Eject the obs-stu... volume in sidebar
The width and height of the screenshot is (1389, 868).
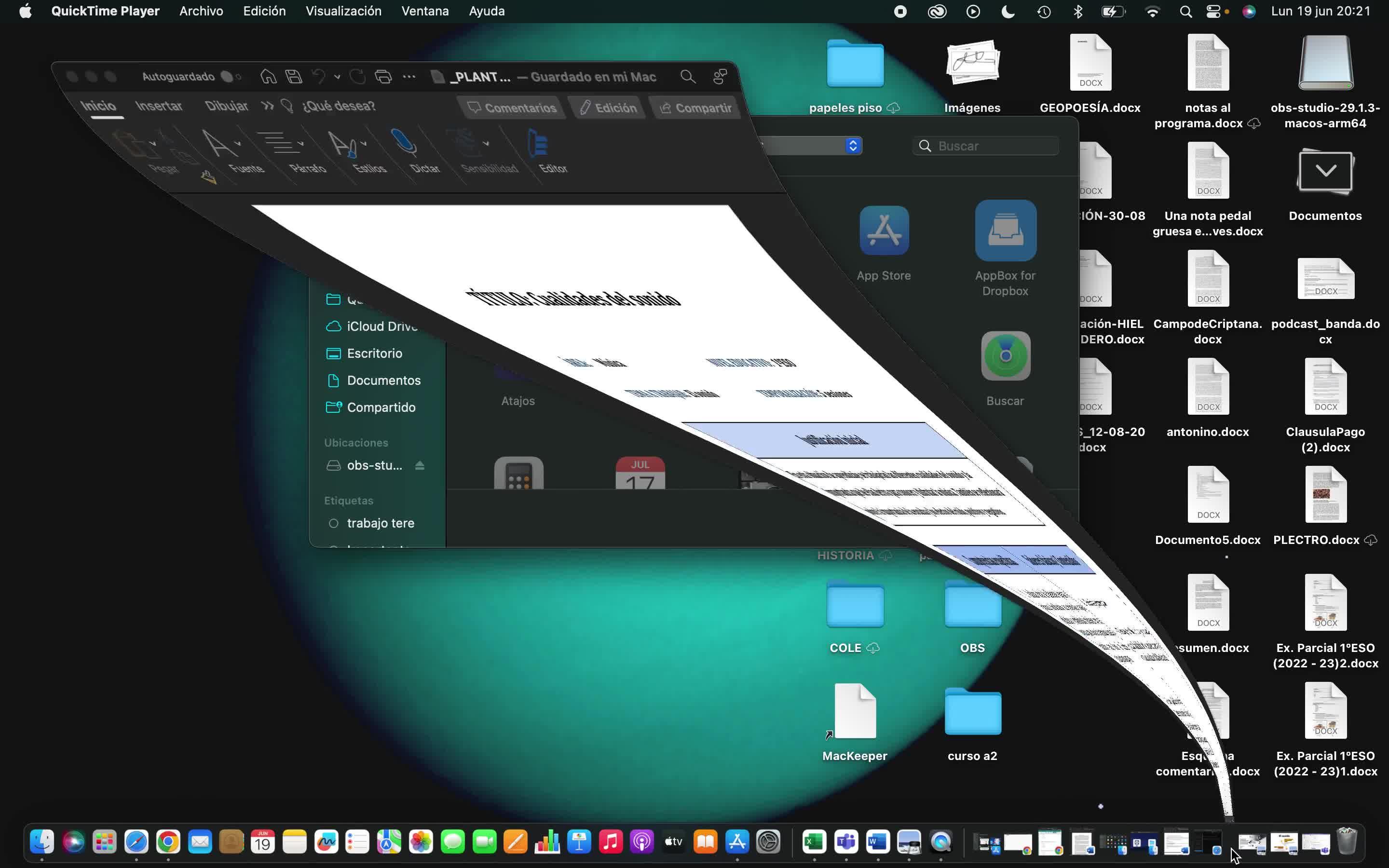pyautogui.click(x=420, y=465)
